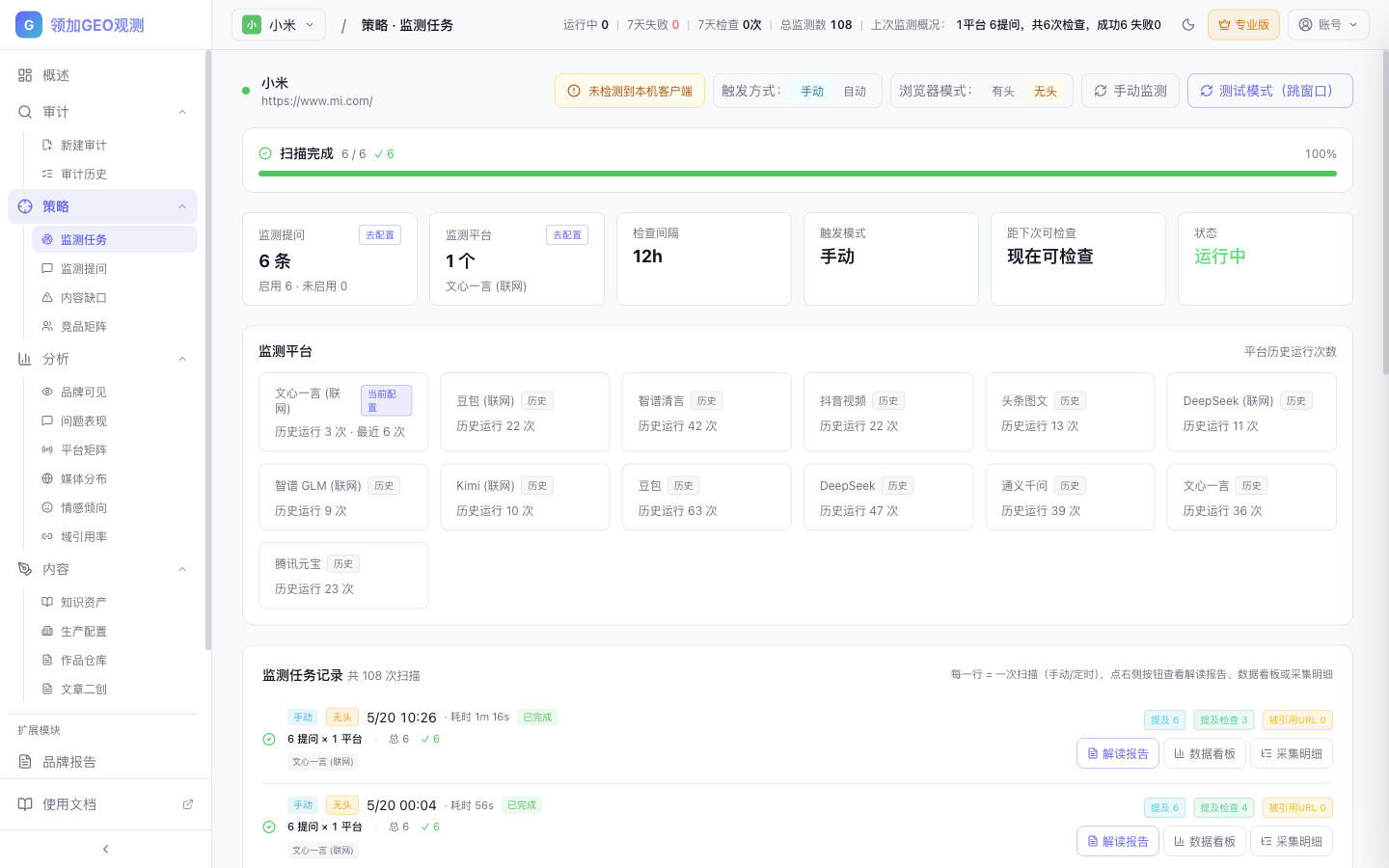Navigate to 新建审计
This screenshot has width=1389, height=868.
(x=115, y=145)
